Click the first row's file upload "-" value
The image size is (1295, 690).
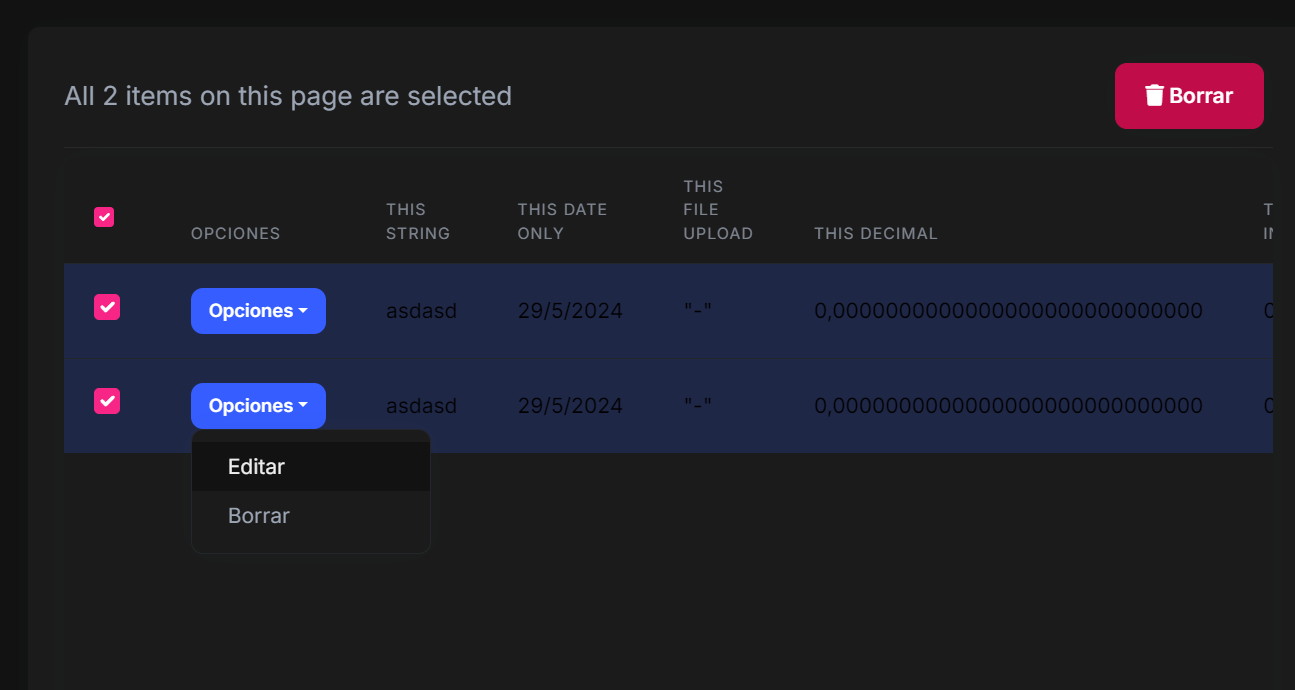coord(697,311)
